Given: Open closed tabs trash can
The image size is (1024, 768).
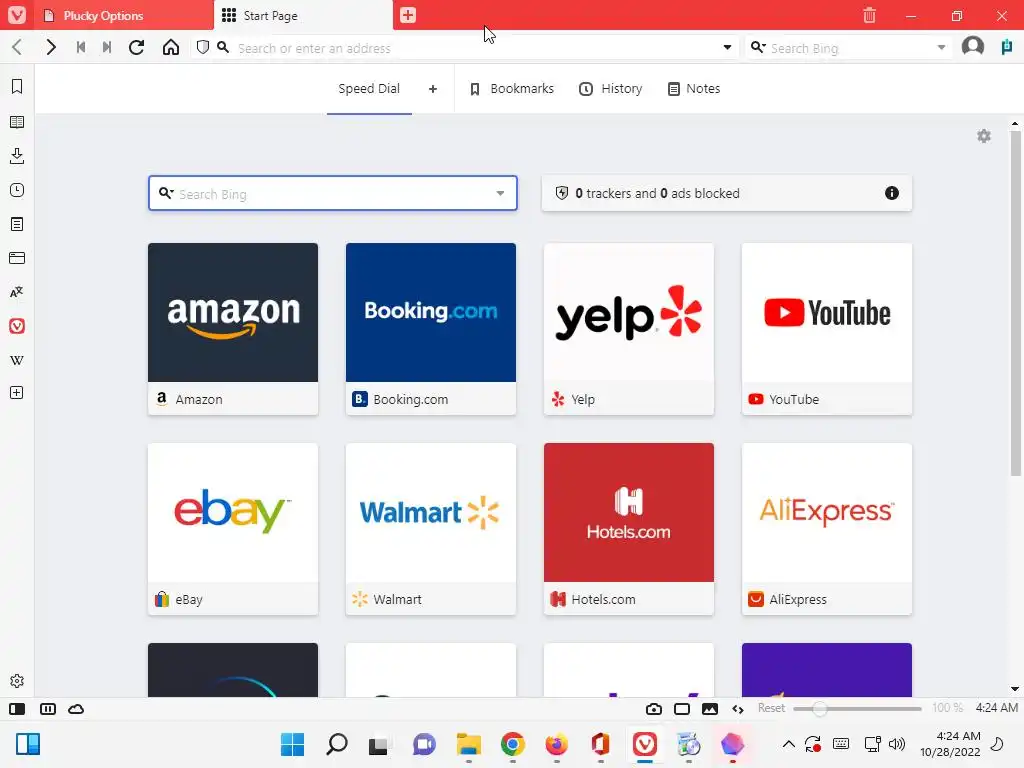Looking at the screenshot, I should (869, 15).
